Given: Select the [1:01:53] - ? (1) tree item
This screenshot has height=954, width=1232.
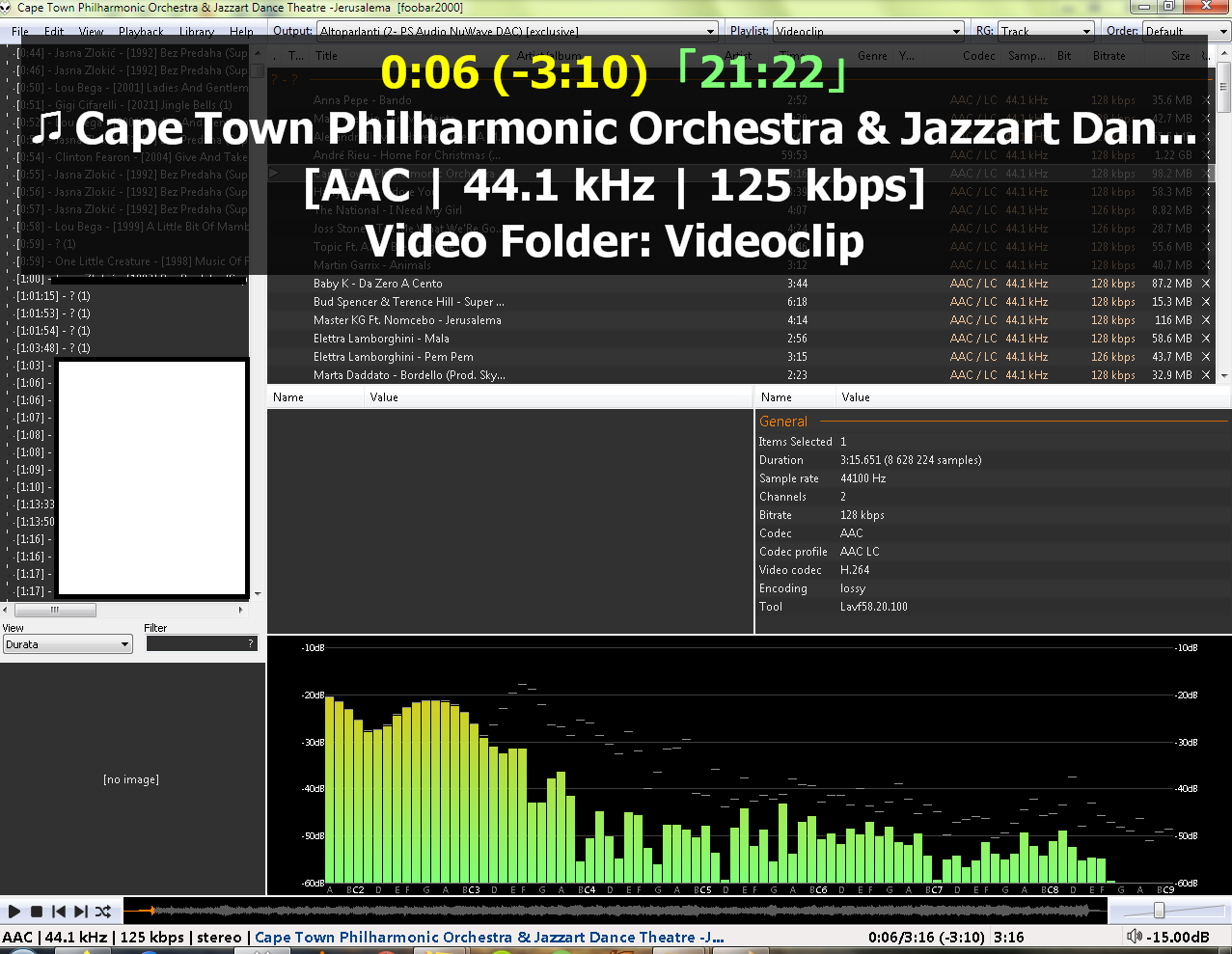Looking at the screenshot, I should point(53,313).
